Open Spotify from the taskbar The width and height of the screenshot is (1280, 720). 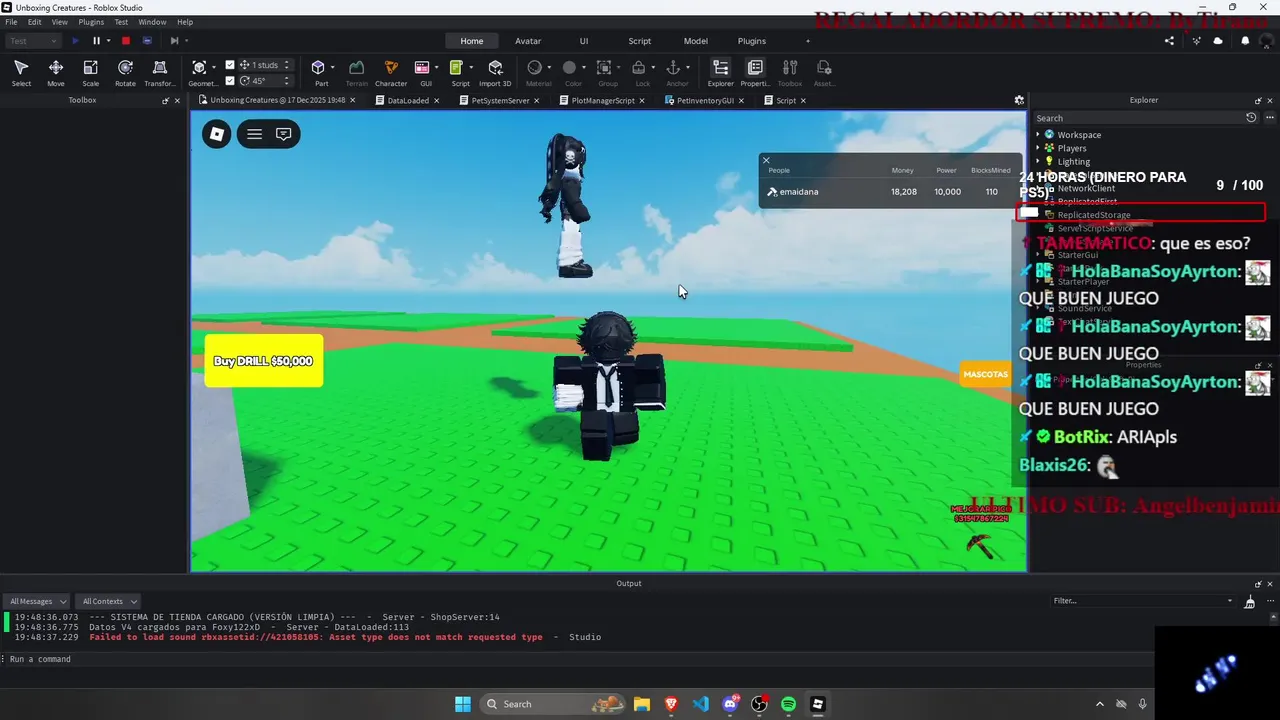788,704
